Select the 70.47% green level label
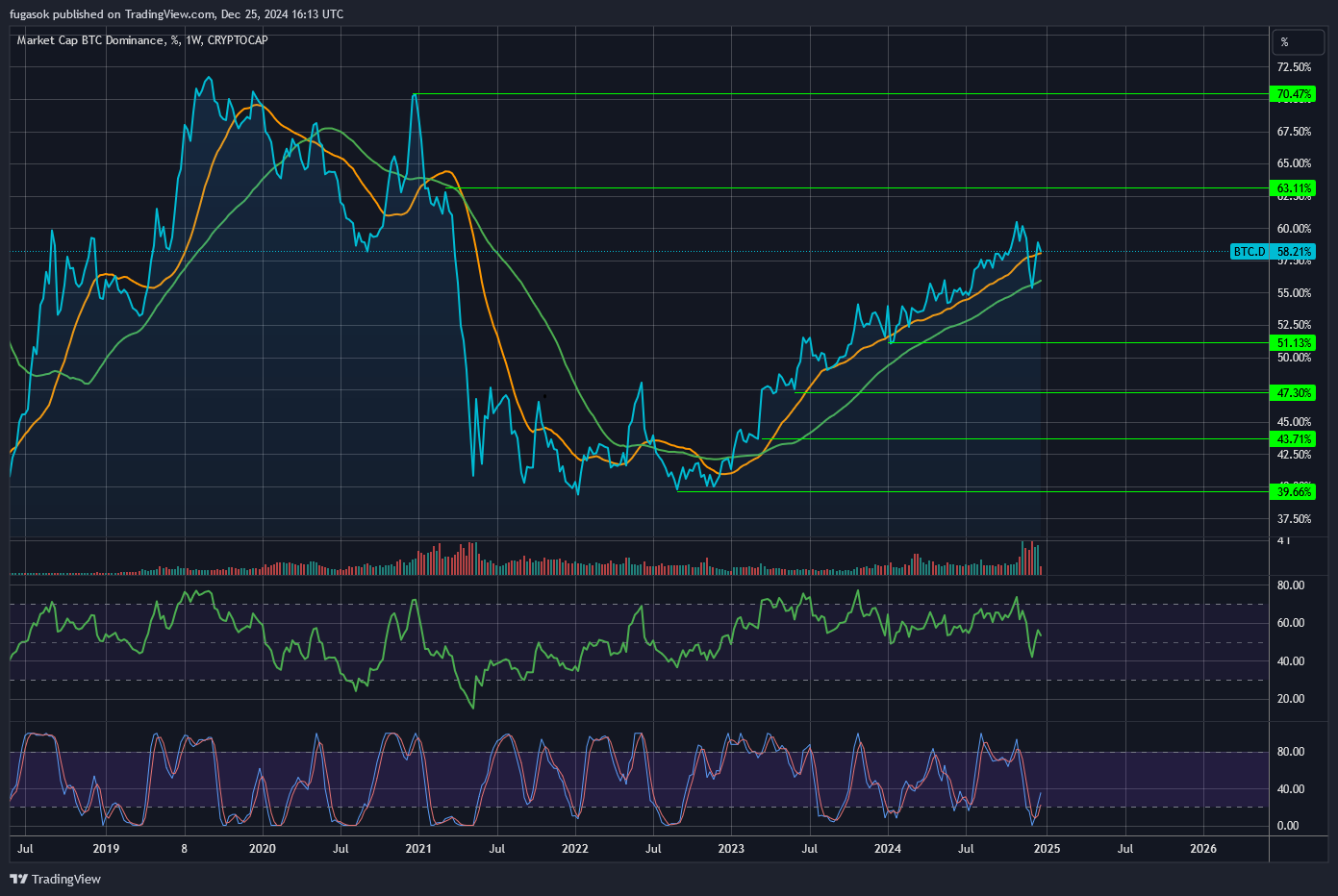This screenshot has width=1338, height=896. (x=1294, y=94)
